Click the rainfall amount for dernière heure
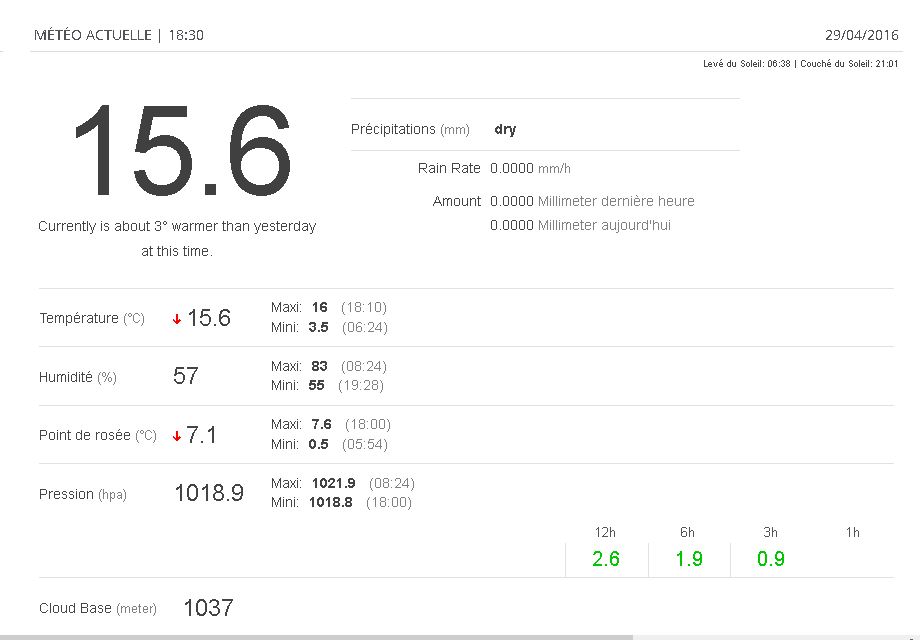 click(592, 201)
